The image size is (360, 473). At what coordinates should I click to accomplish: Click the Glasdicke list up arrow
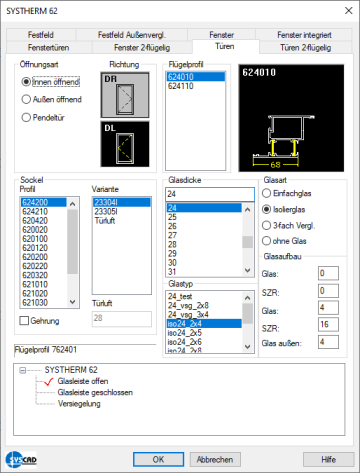[247, 210]
